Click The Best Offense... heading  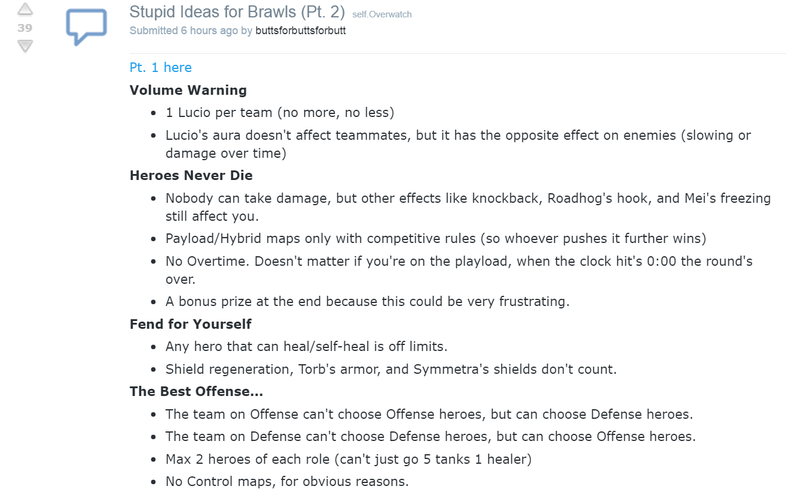click(196, 391)
